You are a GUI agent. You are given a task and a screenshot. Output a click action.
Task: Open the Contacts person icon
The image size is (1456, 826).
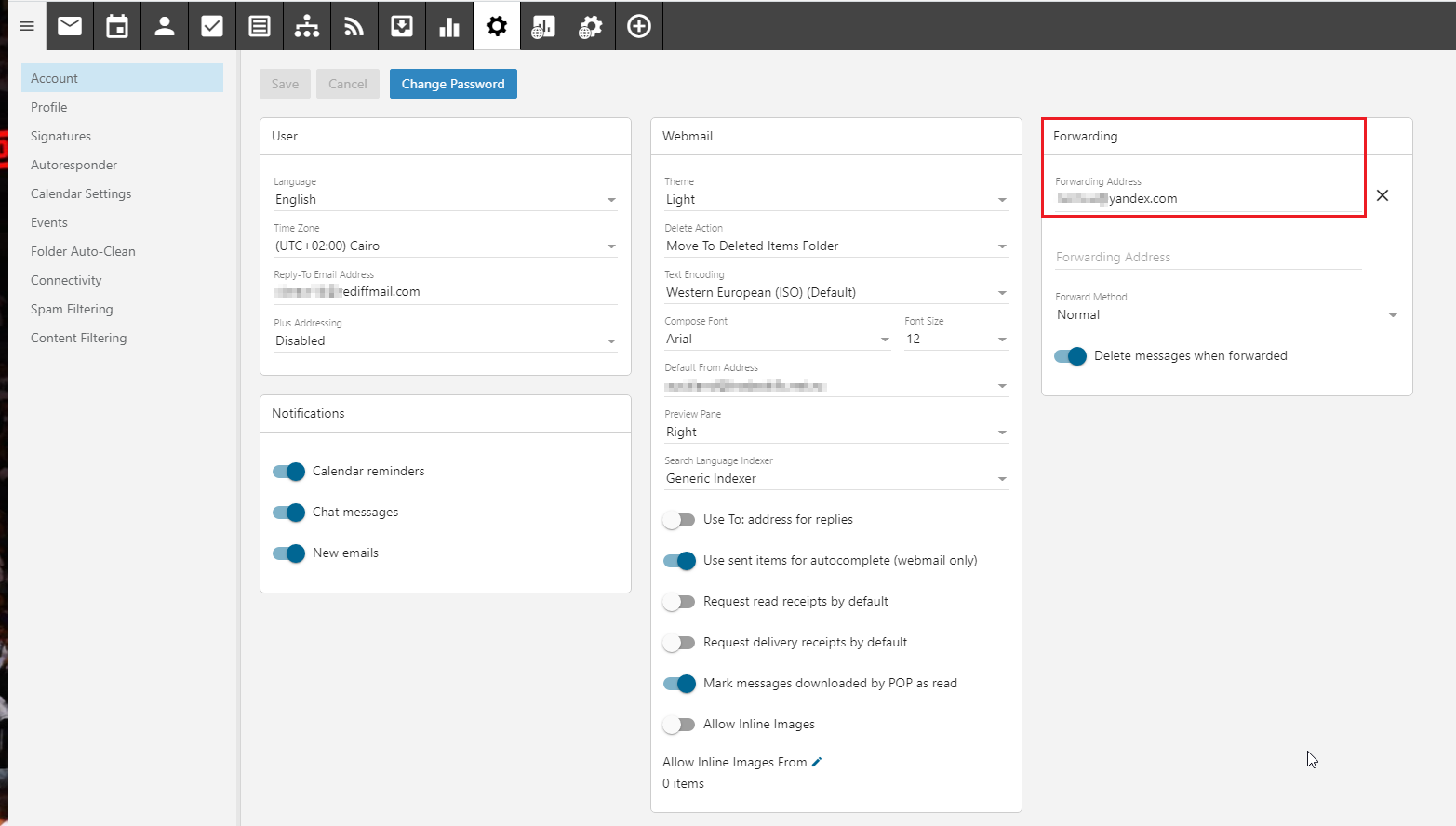click(165, 26)
